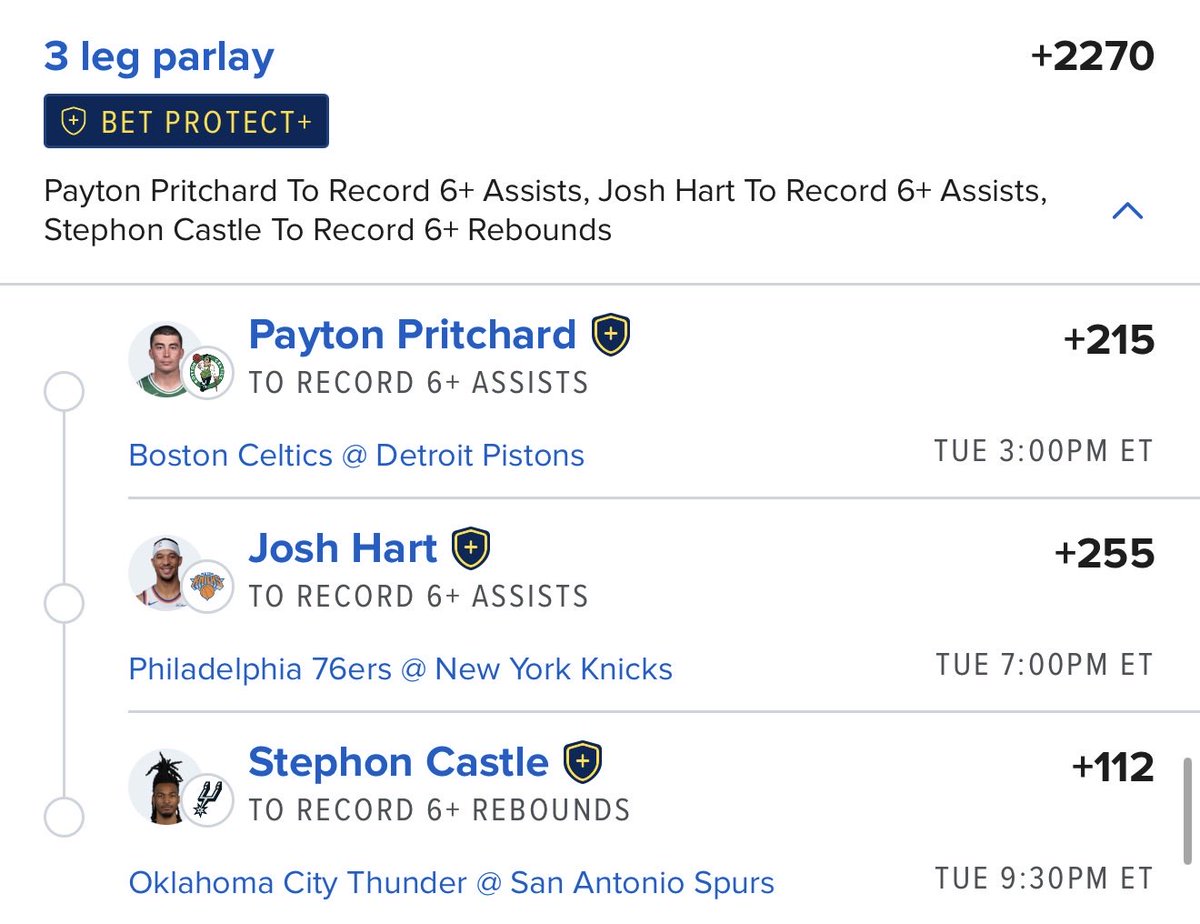Click the New York Knicks team logo
1200x924 pixels.
tap(210, 587)
